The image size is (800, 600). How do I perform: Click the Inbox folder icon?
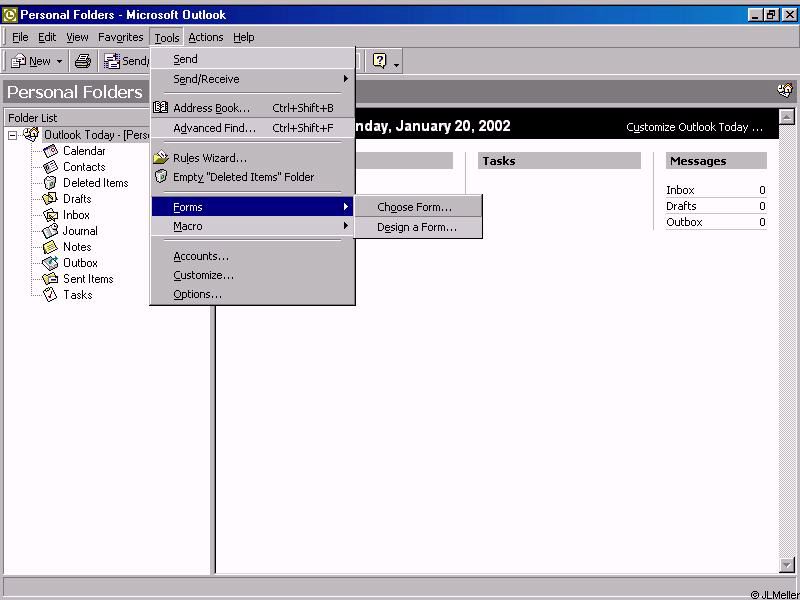point(50,215)
